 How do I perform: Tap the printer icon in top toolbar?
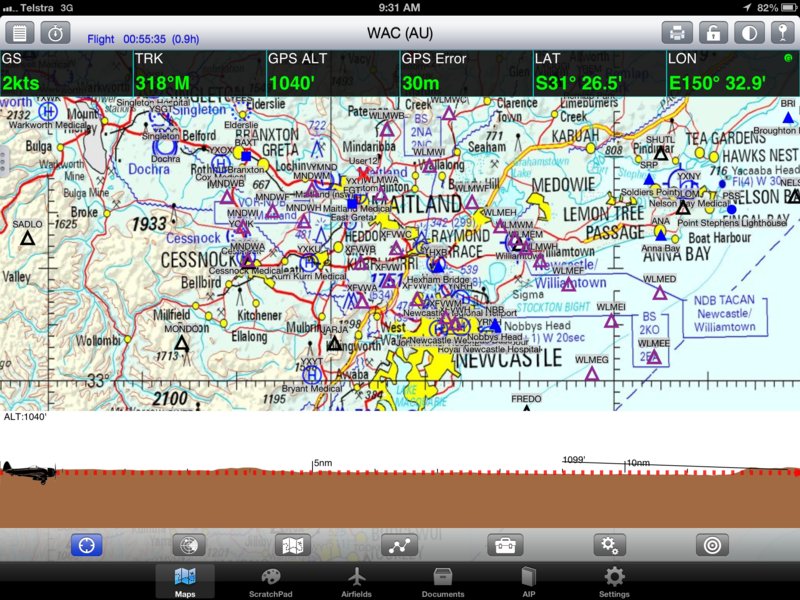677,33
